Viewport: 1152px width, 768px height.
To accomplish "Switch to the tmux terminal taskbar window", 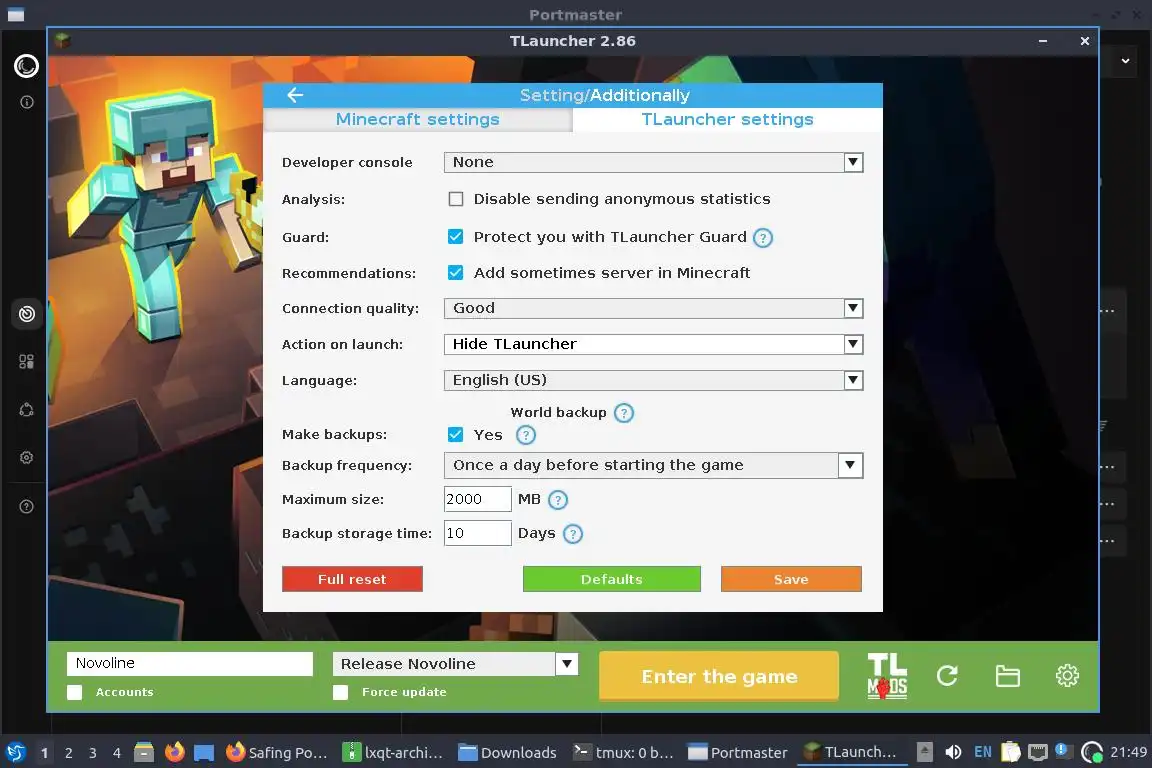I will [623, 753].
